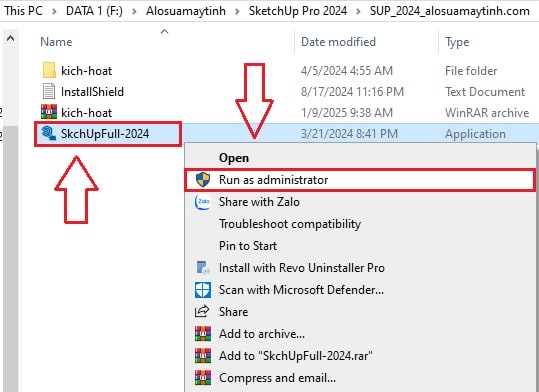Screen dimensions: 539x392
Task: Choose Open from the context menu
Action: coord(234,158)
